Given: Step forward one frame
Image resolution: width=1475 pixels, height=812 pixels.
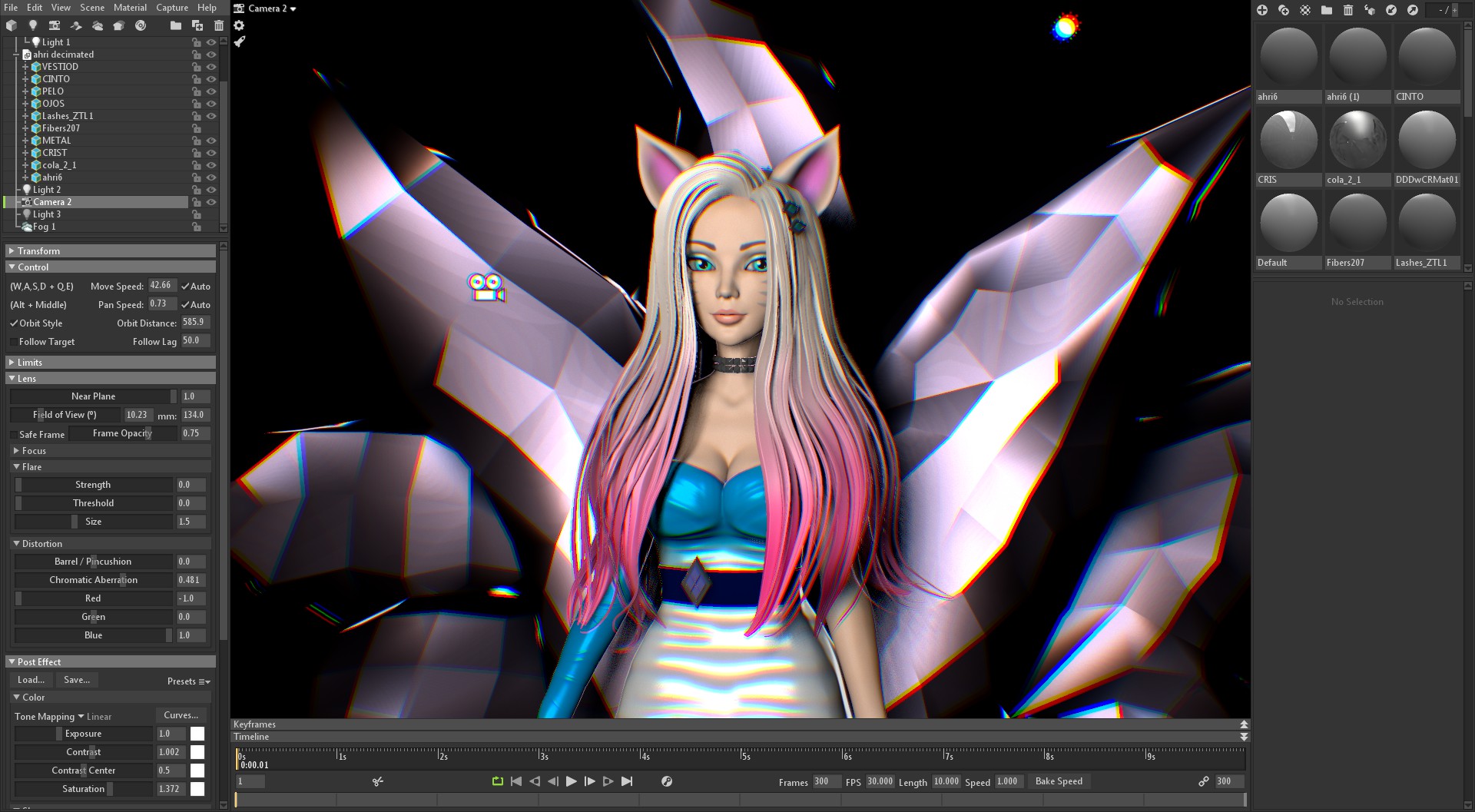Looking at the screenshot, I should 590,781.
